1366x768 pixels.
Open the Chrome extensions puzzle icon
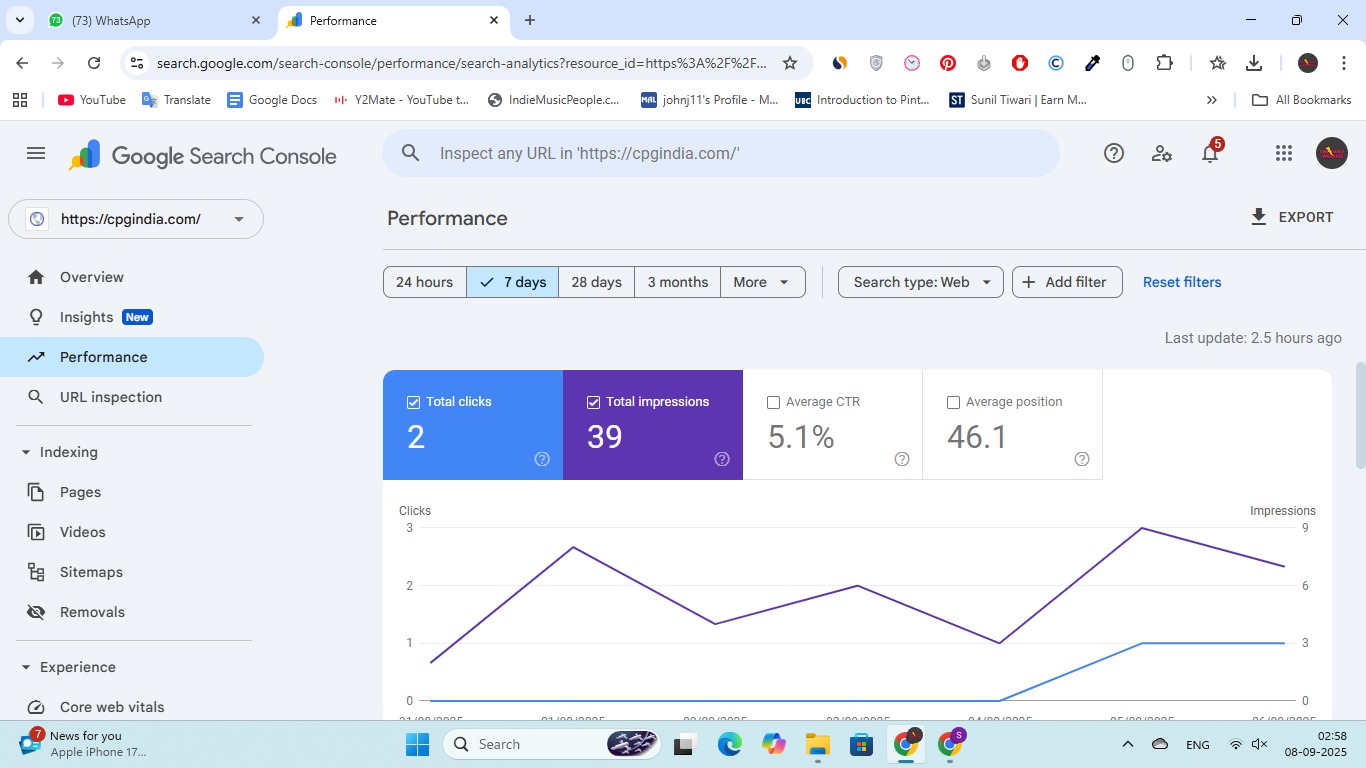tap(1164, 63)
